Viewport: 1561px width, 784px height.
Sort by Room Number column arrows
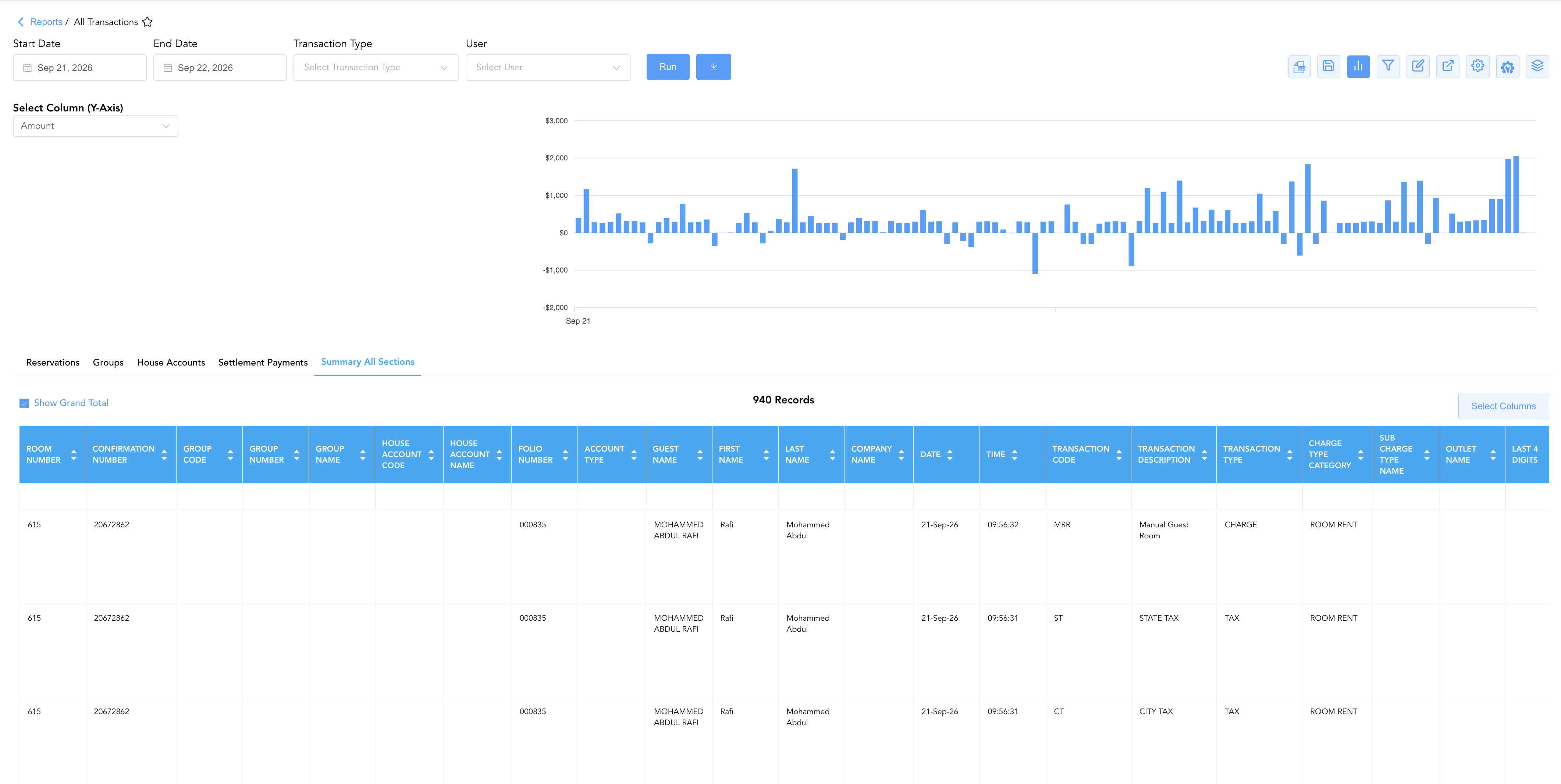coord(74,455)
